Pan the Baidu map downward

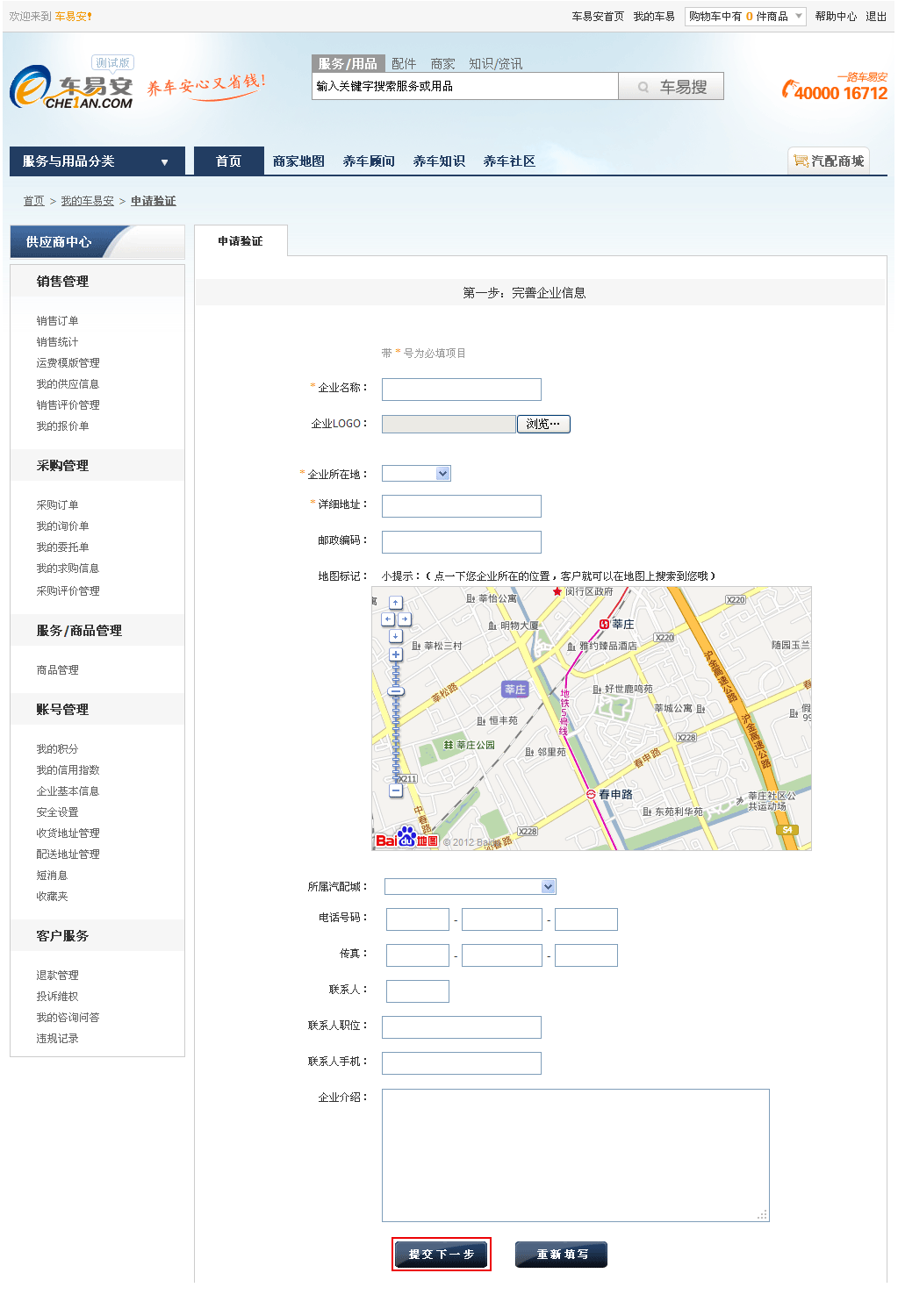(x=396, y=636)
